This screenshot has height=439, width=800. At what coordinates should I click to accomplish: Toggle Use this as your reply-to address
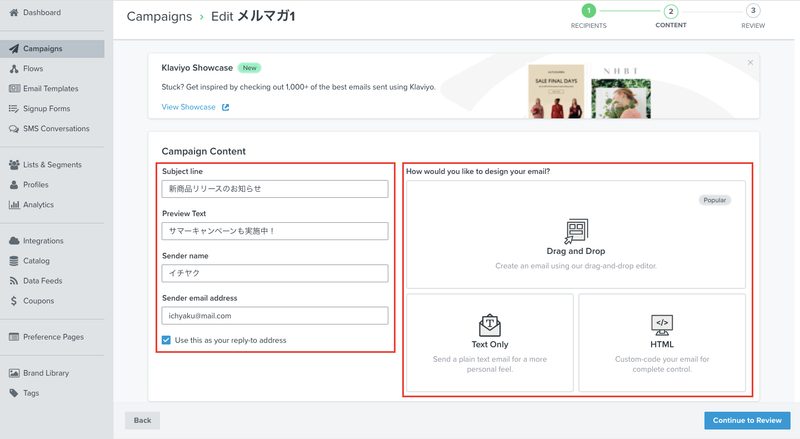coord(166,340)
